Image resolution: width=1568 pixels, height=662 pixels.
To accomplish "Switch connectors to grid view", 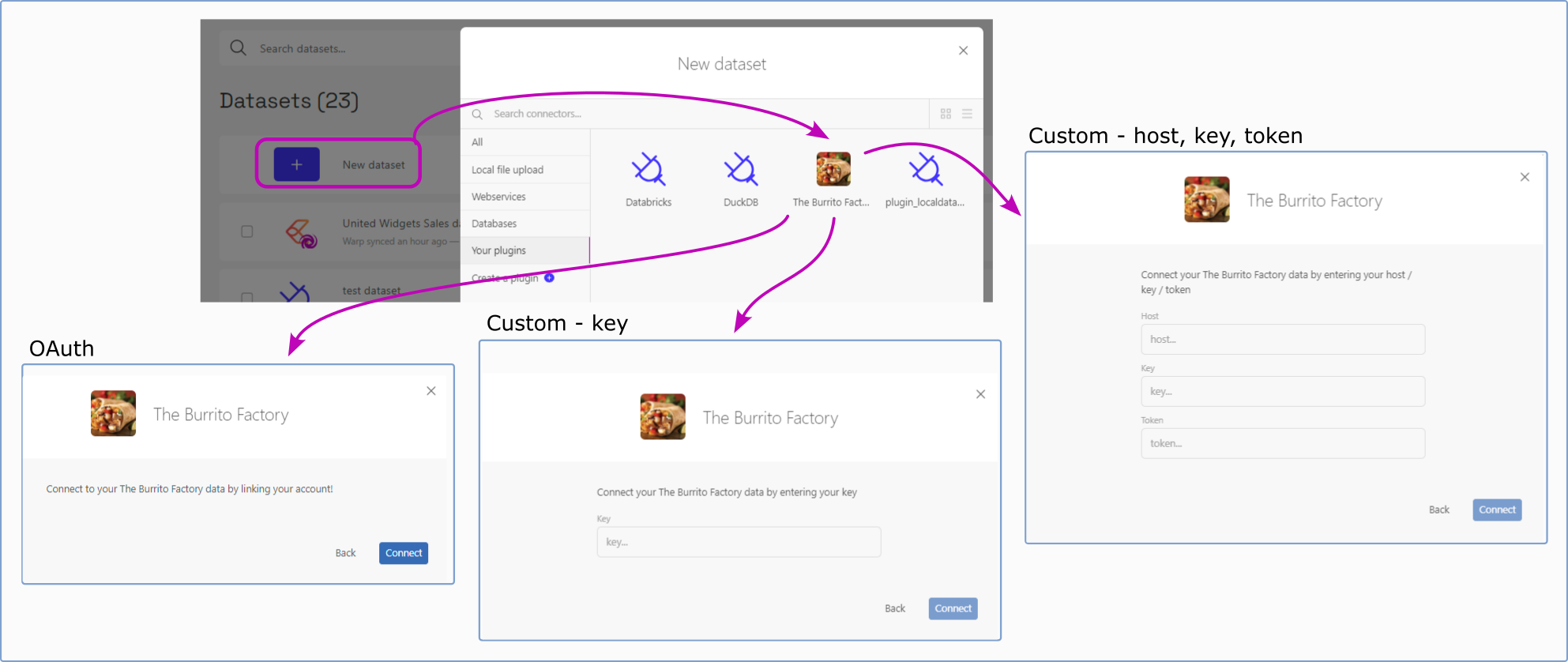I will pyautogui.click(x=946, y=114).
